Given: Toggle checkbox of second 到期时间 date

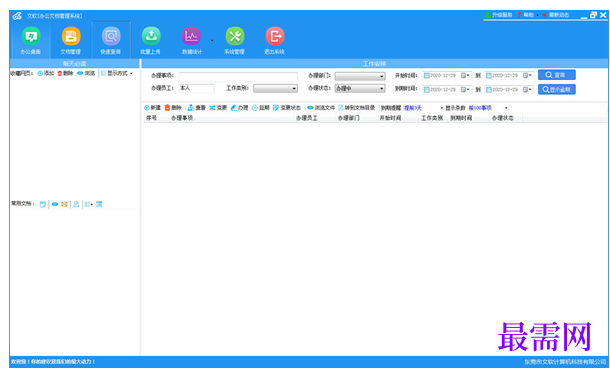Looking at the screenshot, I should (x=489, y=89).
